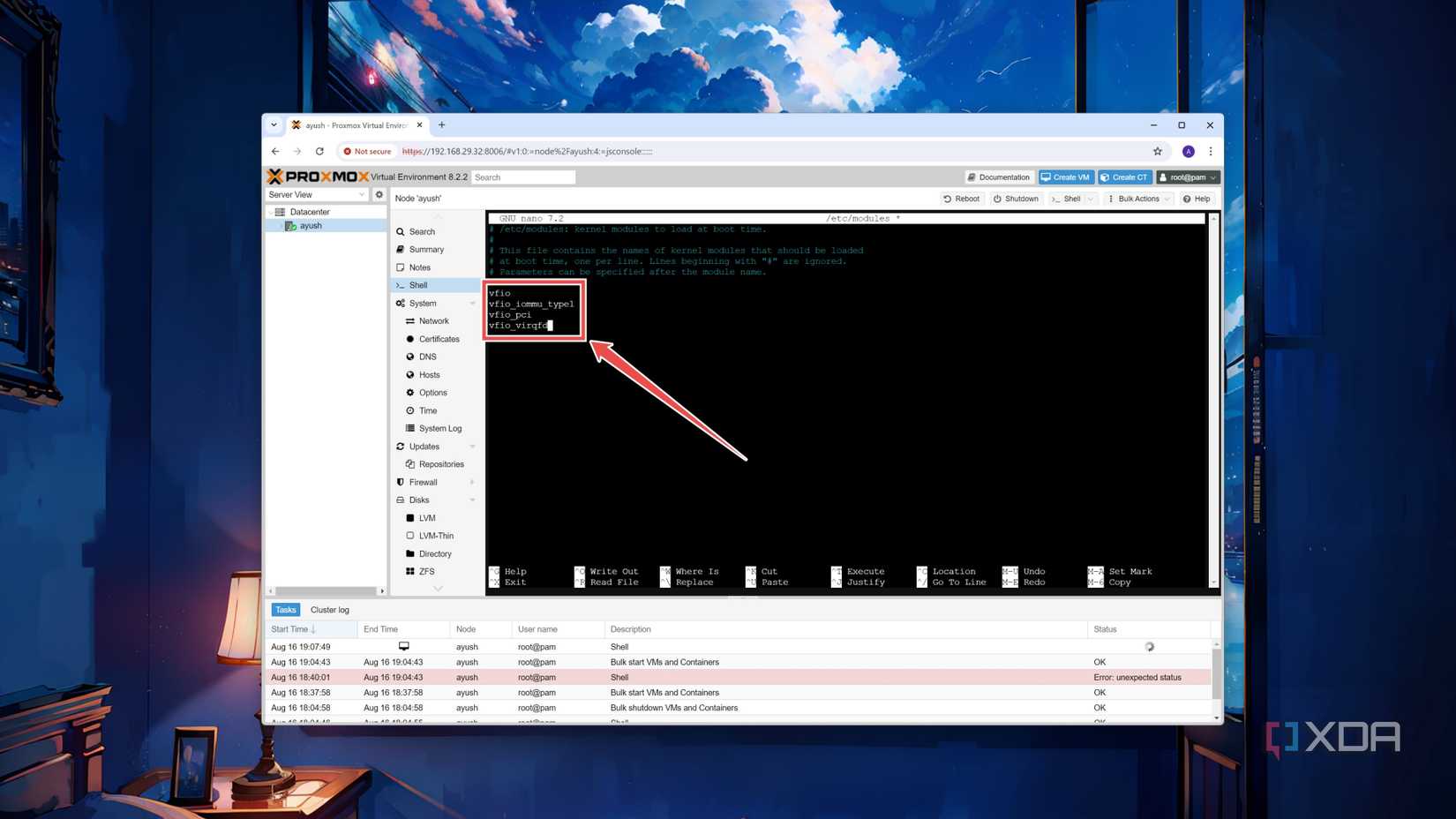Open ZFS disk management
The image size is (1456, 819).
[426, 571]
